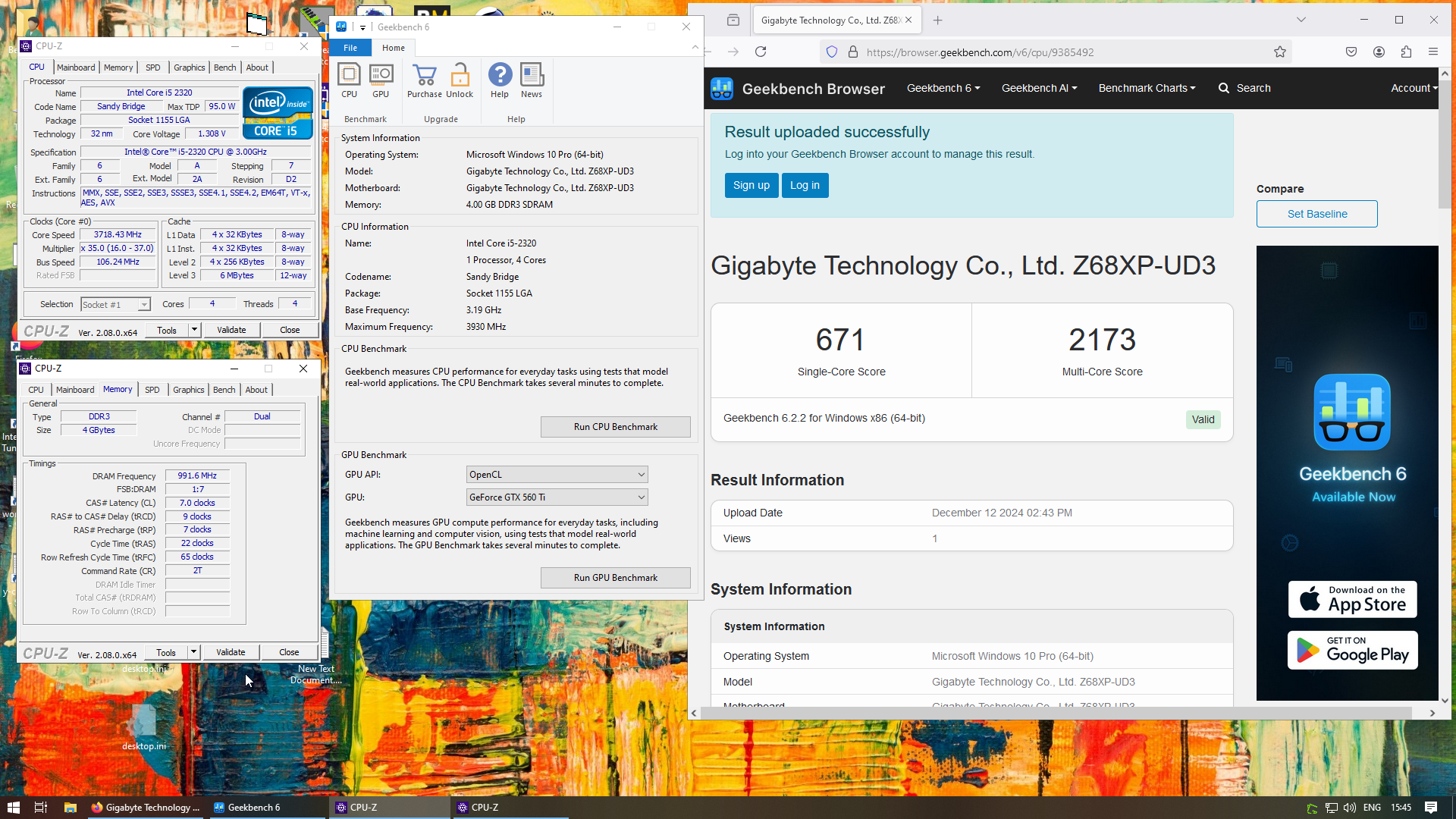This screenshot has height=819, width=1456.
Task: Open Graphics tab in lower CPU-Z window
Action: click(189, 390)
